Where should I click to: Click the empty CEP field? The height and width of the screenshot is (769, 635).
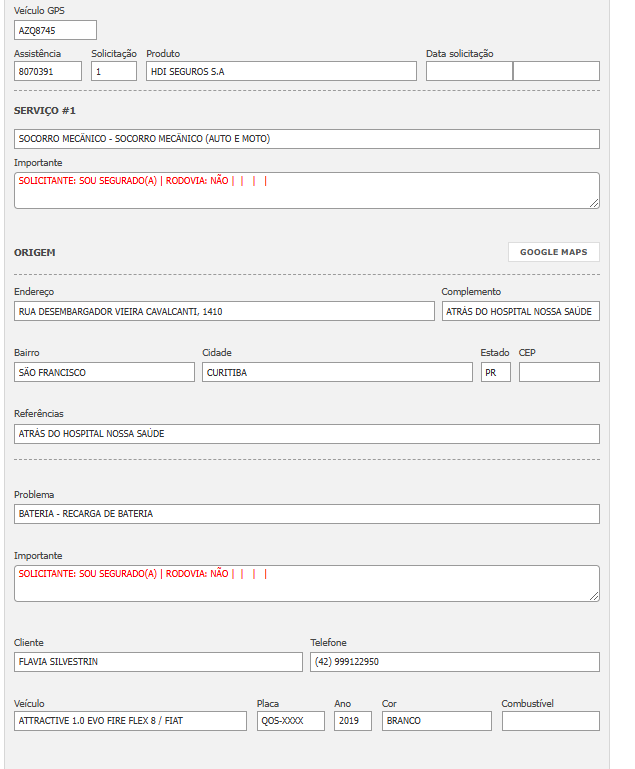[559, 372]
